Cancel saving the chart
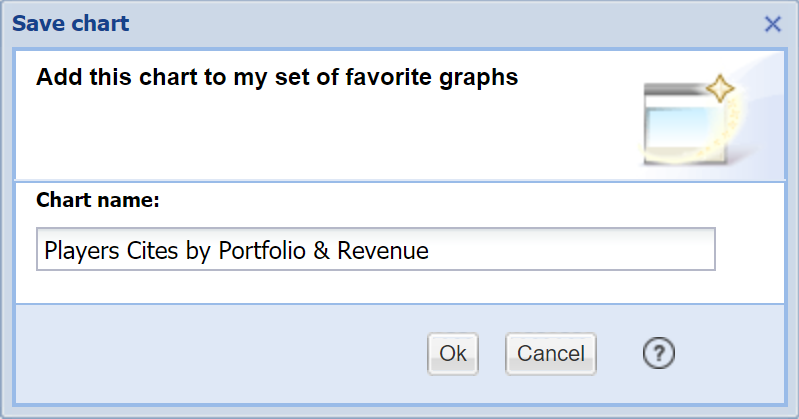 click(x=551, y=354)
